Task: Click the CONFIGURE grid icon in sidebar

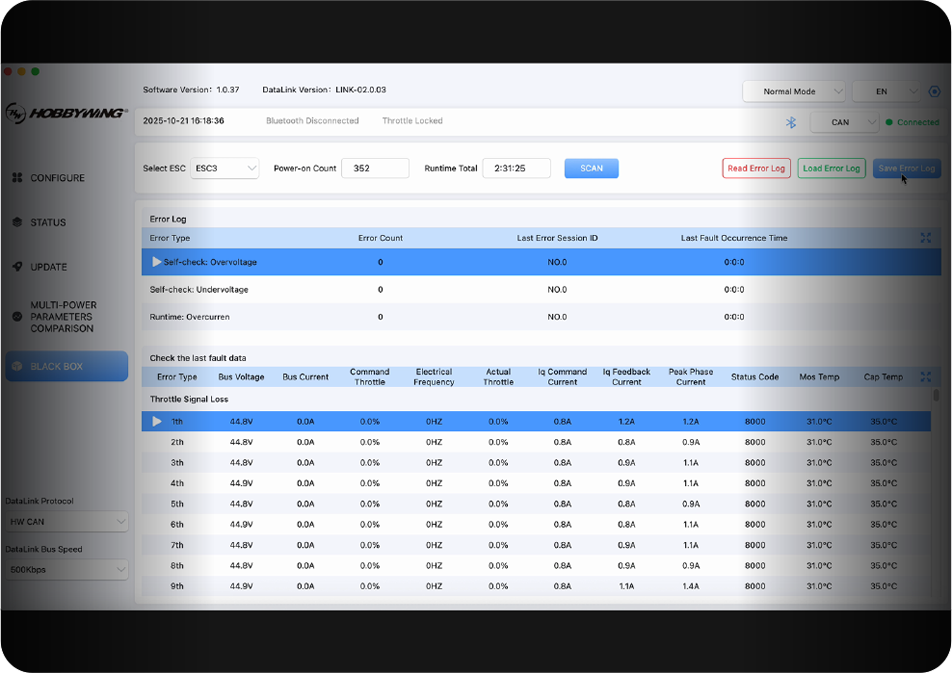Action: [x=17, y=178]
